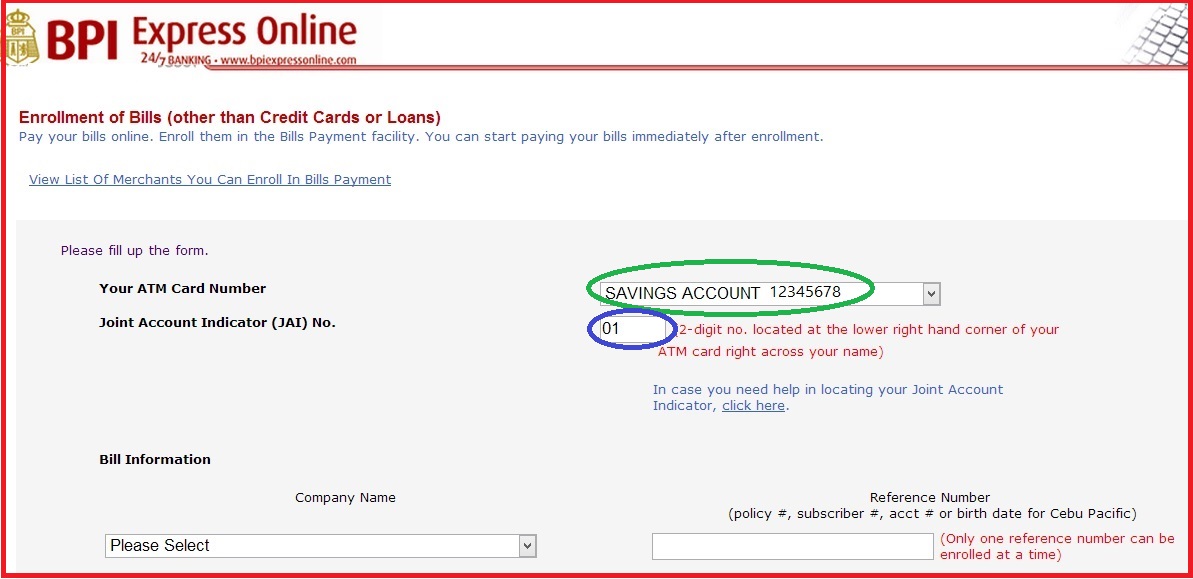The height and width of the screenshot is (579, 1193).
Task: Click the 'Company Name' column label
Action: coord(345,498)
